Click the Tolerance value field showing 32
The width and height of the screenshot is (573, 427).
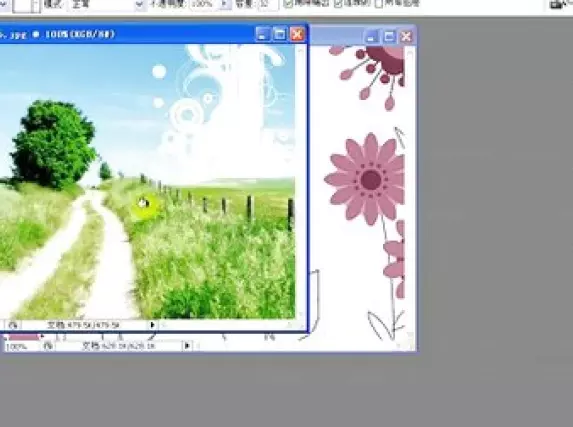268,4
